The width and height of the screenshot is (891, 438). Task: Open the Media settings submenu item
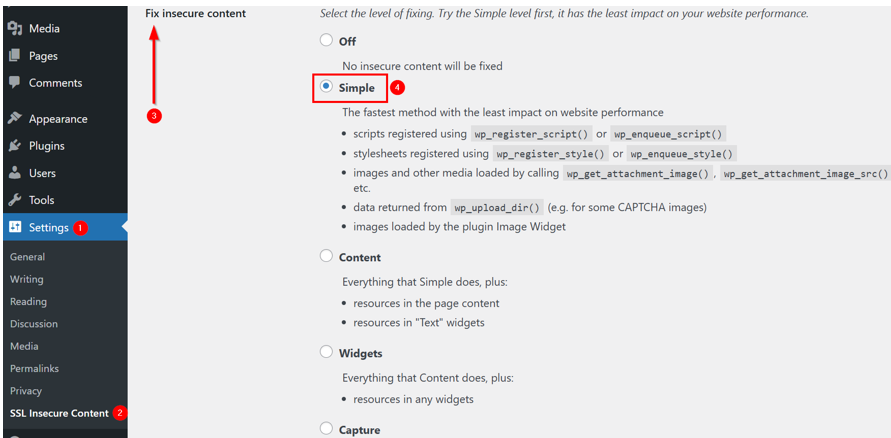click(24, 346)
